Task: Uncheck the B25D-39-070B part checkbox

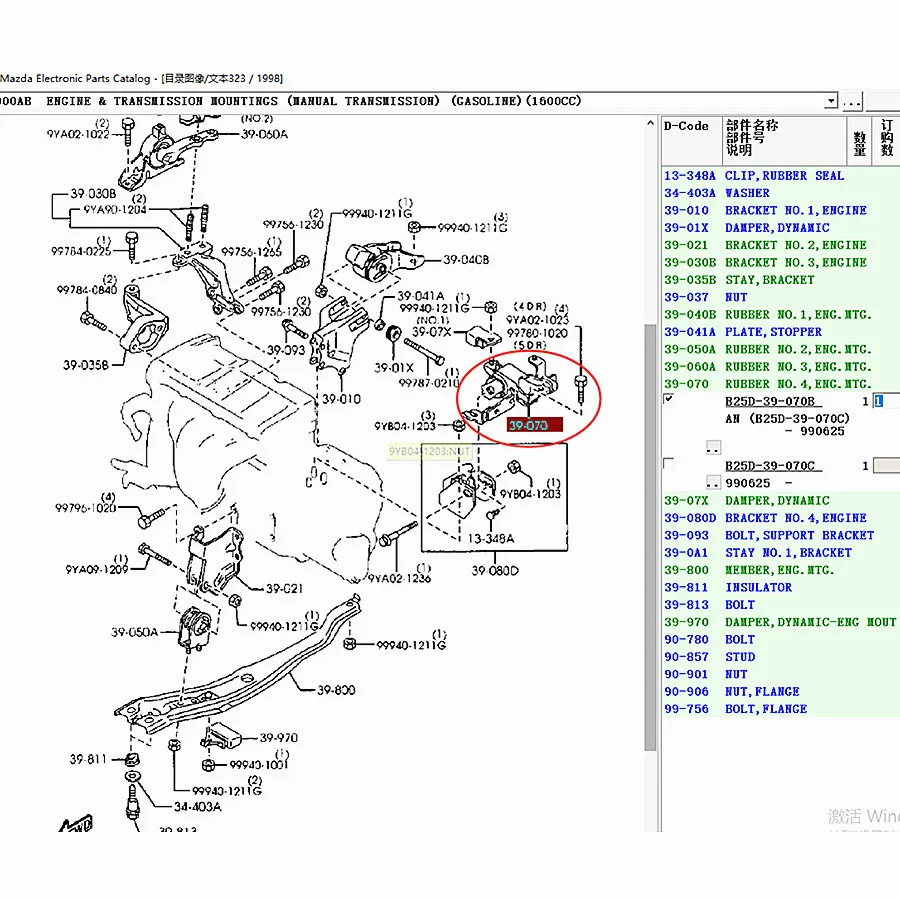Action: coord(669,399)
